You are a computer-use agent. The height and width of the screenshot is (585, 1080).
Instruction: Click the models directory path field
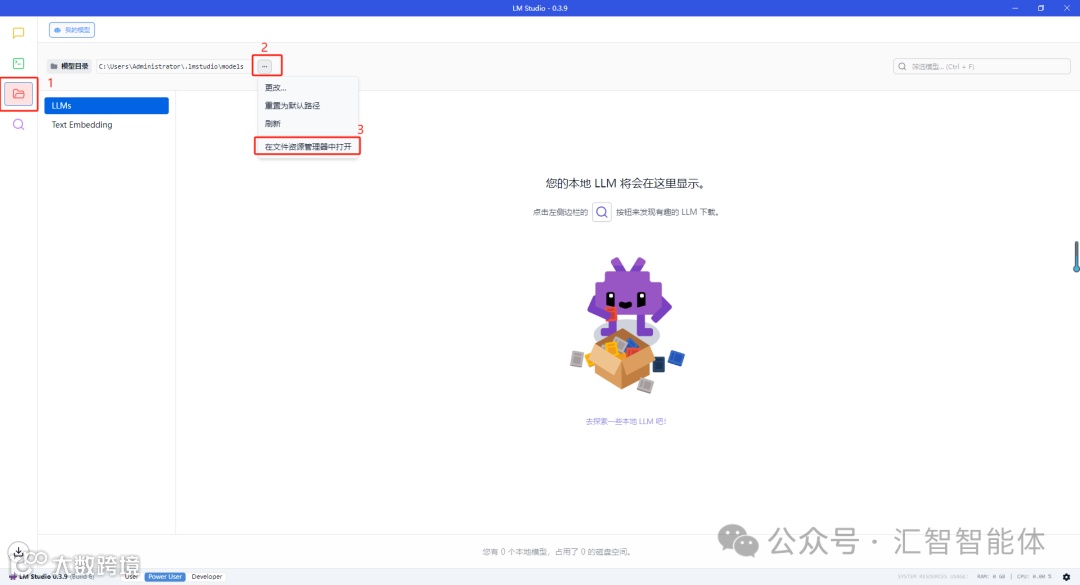pyautogui.click(x=174, y=66)
